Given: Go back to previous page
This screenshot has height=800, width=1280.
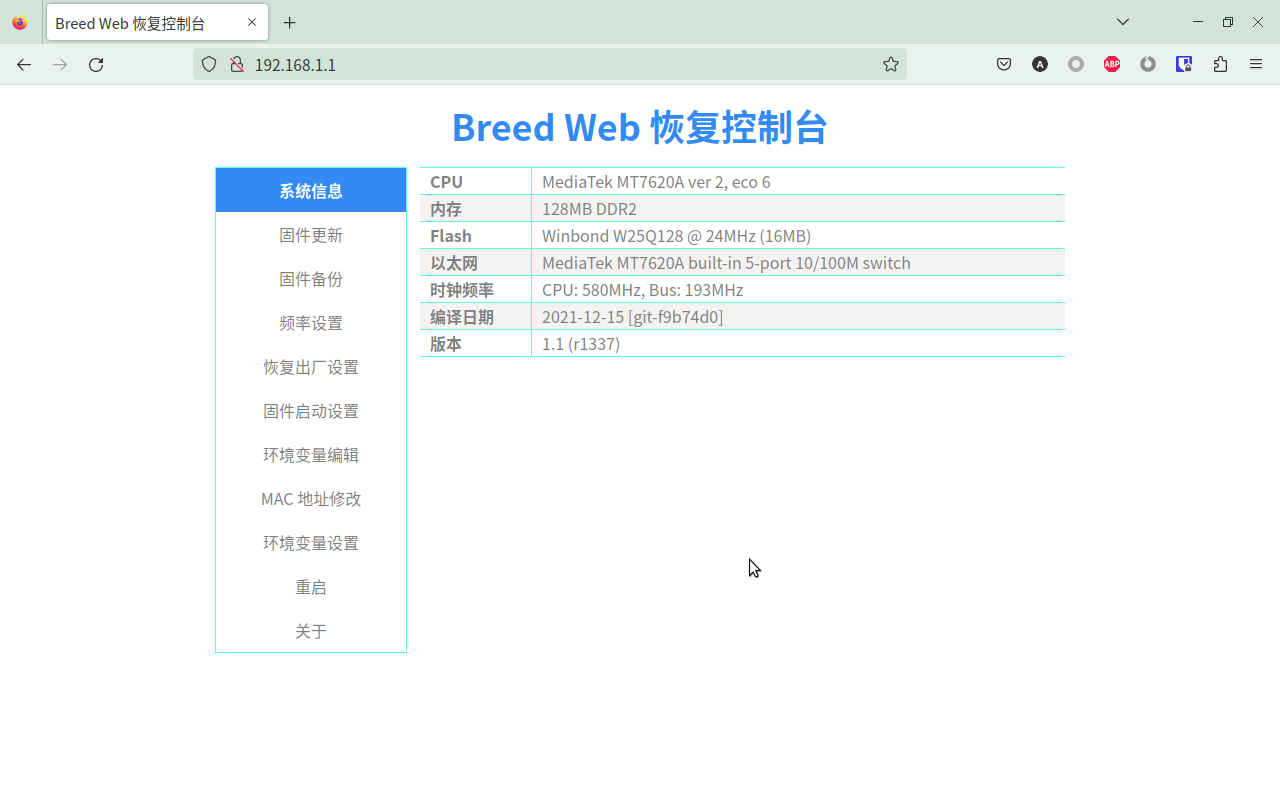Looking at the screenshot, I should pos(24,64).
